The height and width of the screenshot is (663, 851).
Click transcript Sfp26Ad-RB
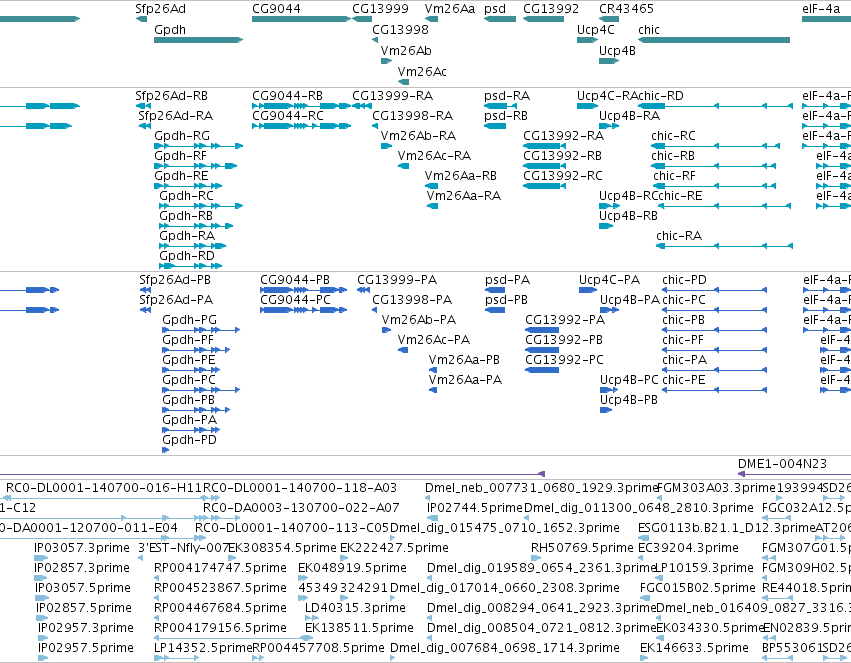(x=172, y=96)
